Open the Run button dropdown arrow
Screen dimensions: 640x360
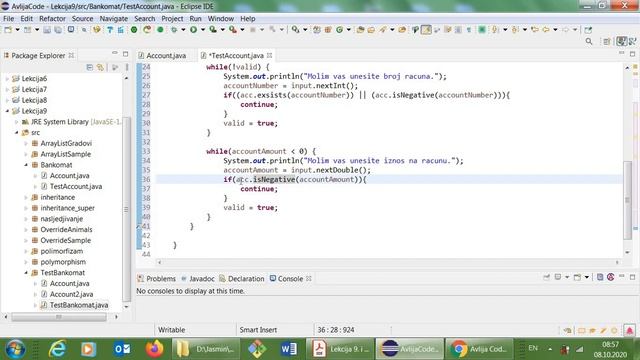(202, 29)
